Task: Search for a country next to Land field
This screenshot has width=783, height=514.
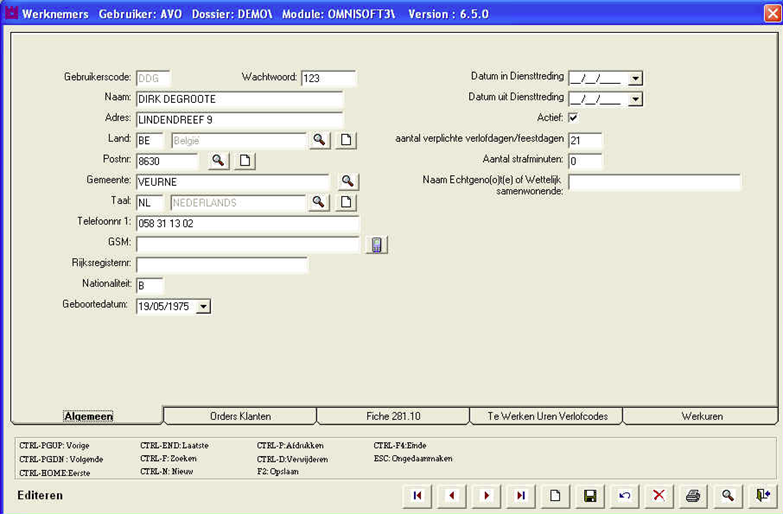Action: click(319, 140)
